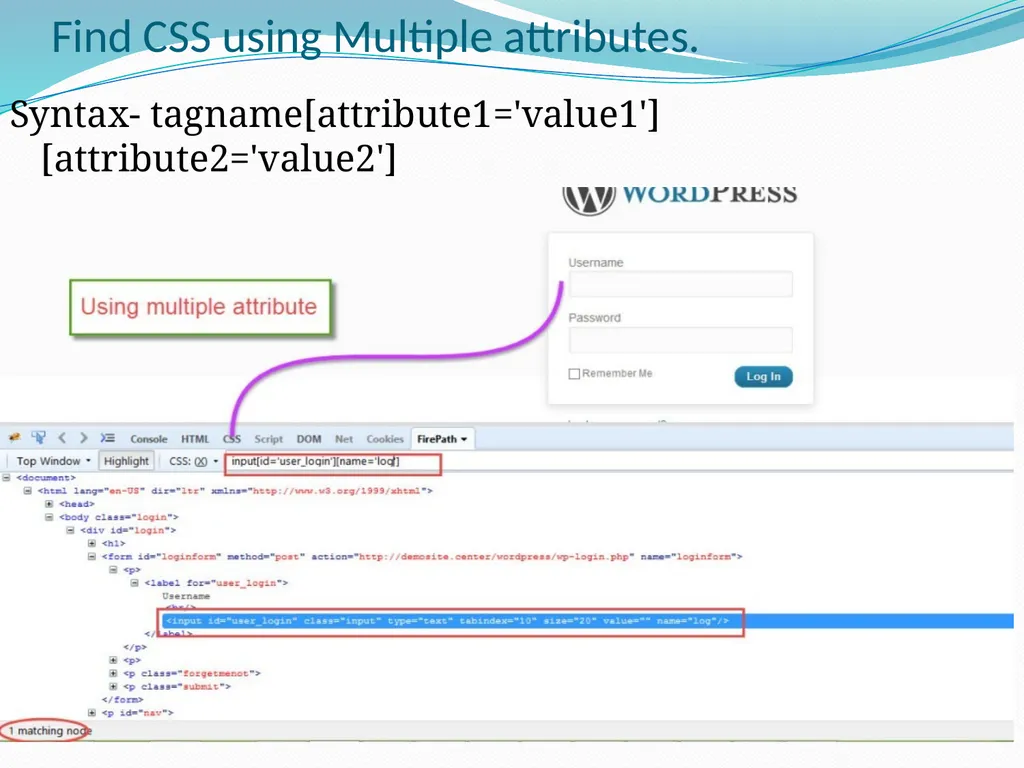Go back with the left arrow icon
Viewport: 1024px width, 768px height.
pos(62,438)
